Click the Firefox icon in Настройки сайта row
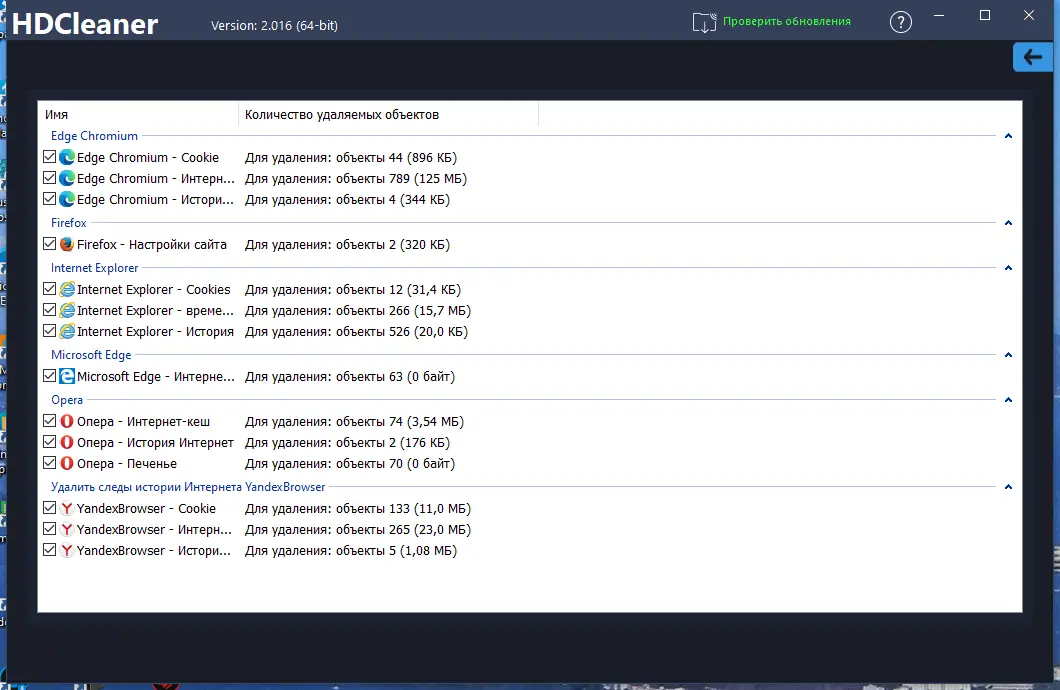The width and height of the screenshot is (1060, 690). click(67, 244)
